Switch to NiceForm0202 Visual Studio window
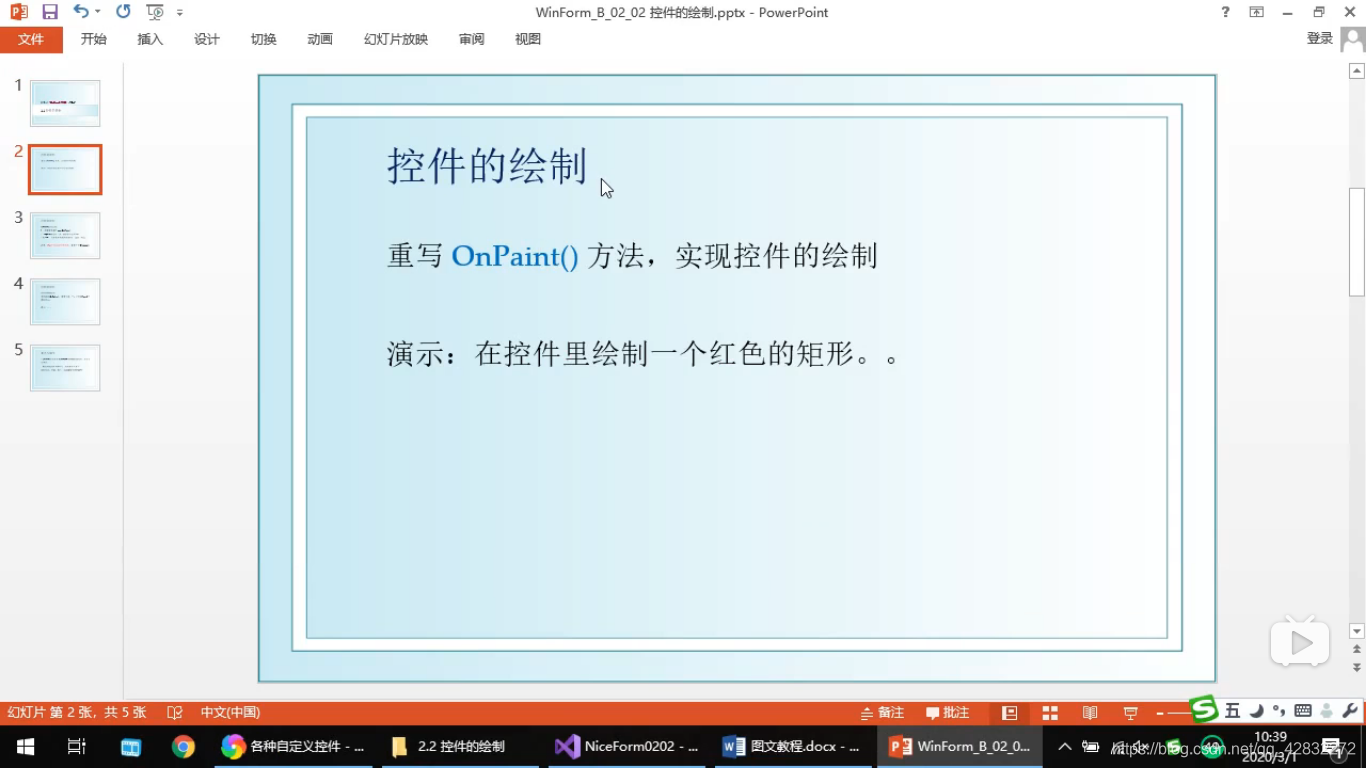This screenshot has height=768, width=1366. [x=628, y=747]
